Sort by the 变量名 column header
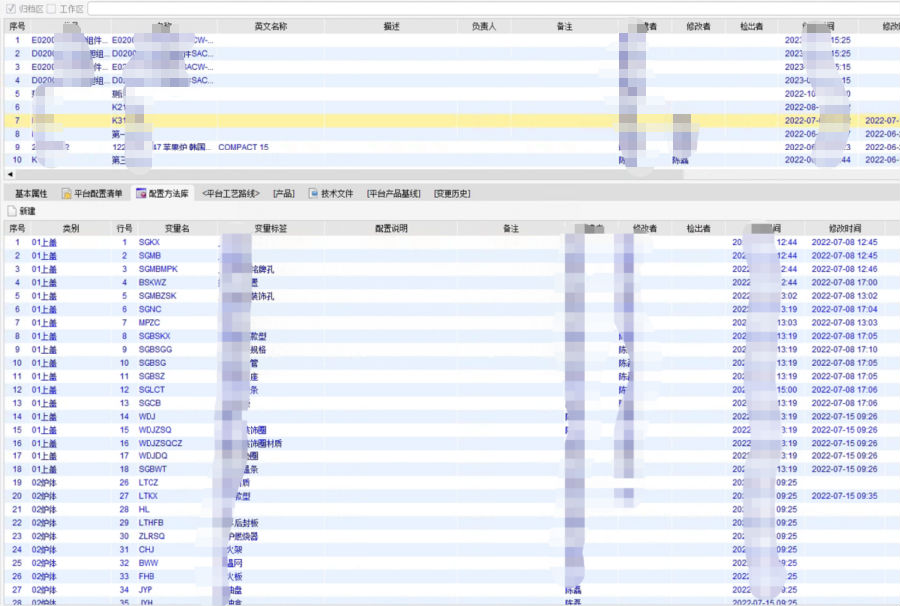 tap(177, 228)
